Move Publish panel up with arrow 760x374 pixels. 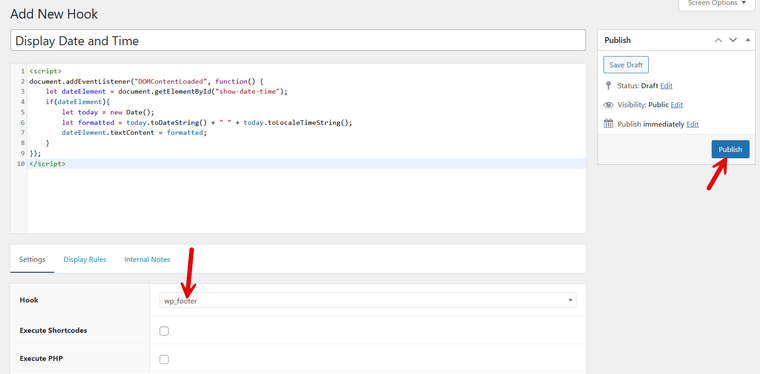pyautogui.click(x=718, y=40)
